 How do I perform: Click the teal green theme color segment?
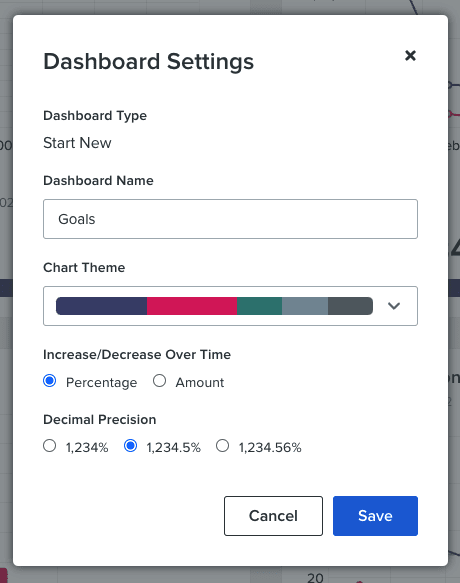pyautogui.click(x=259, y=306)
